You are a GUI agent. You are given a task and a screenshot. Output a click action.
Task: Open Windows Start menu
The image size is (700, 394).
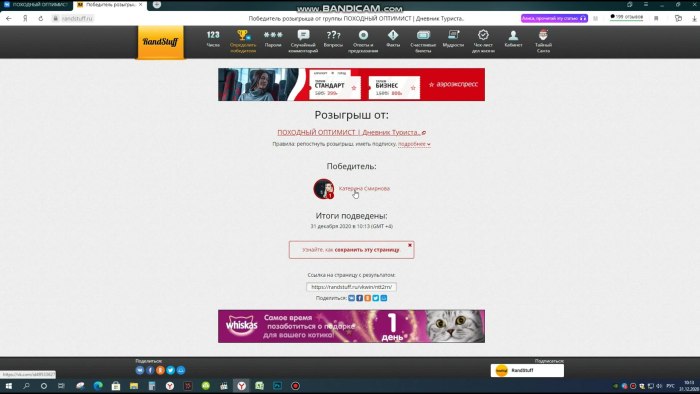8,386
